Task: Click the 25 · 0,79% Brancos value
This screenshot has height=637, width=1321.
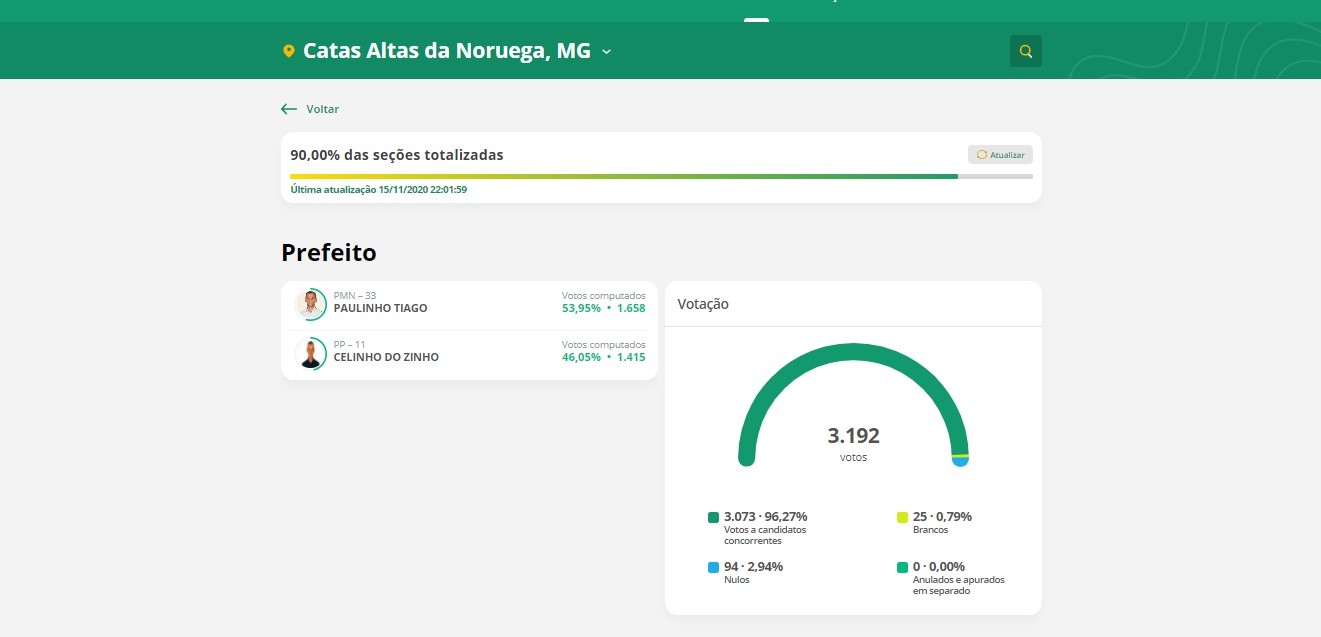Action: point(942,517)
